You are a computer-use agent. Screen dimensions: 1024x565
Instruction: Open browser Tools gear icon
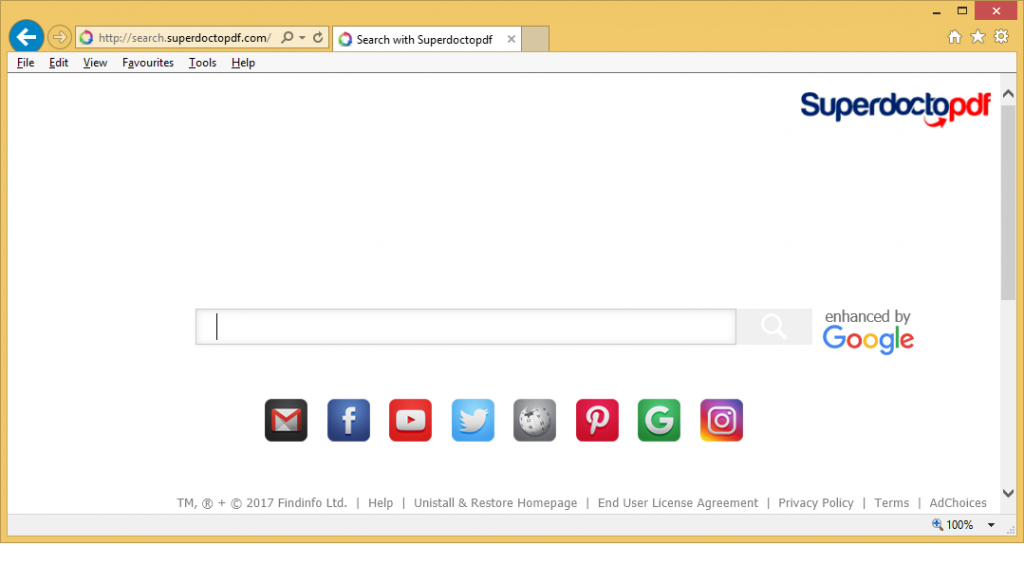point(1001,37)
